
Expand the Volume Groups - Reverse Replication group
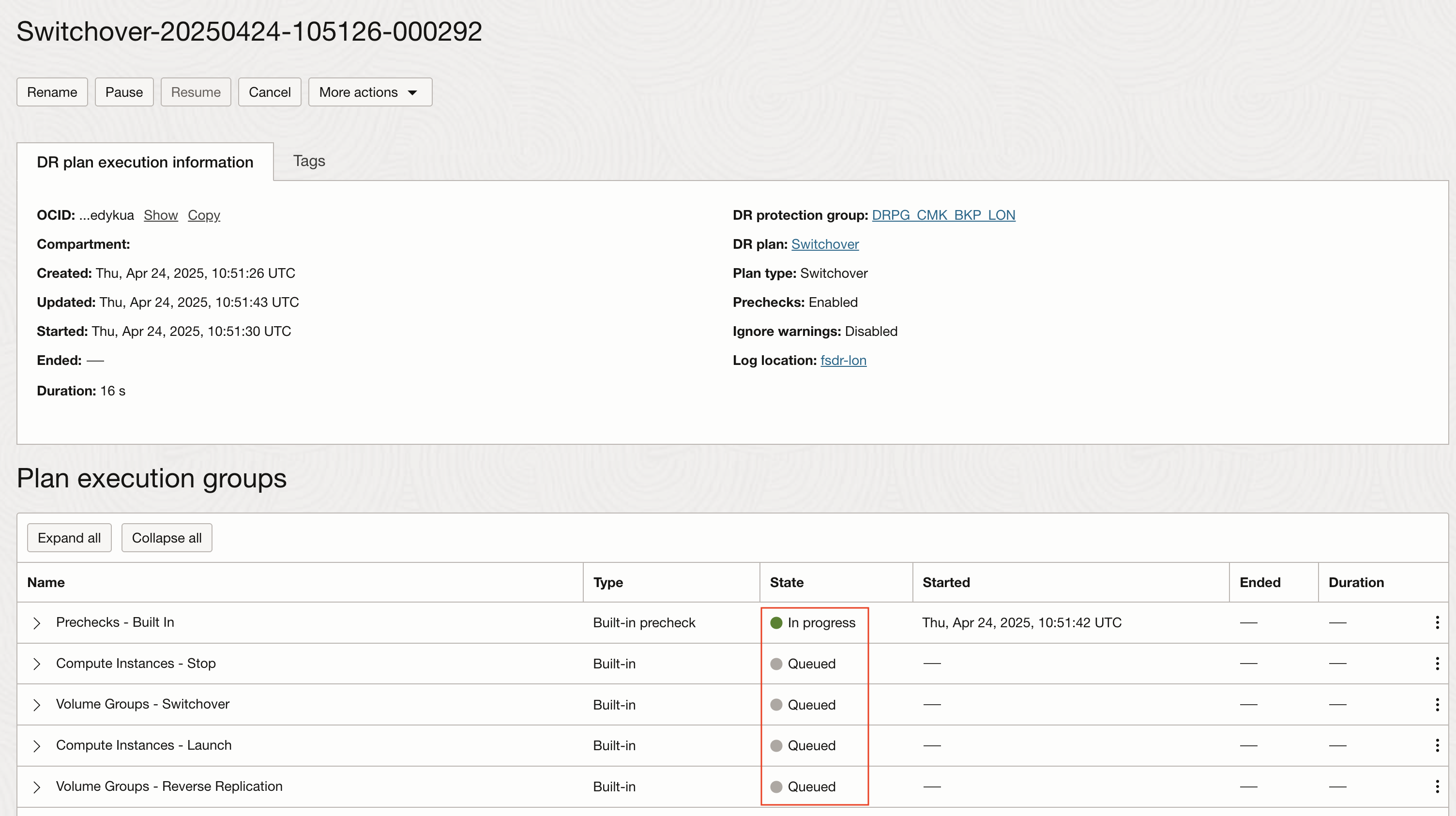37,786
